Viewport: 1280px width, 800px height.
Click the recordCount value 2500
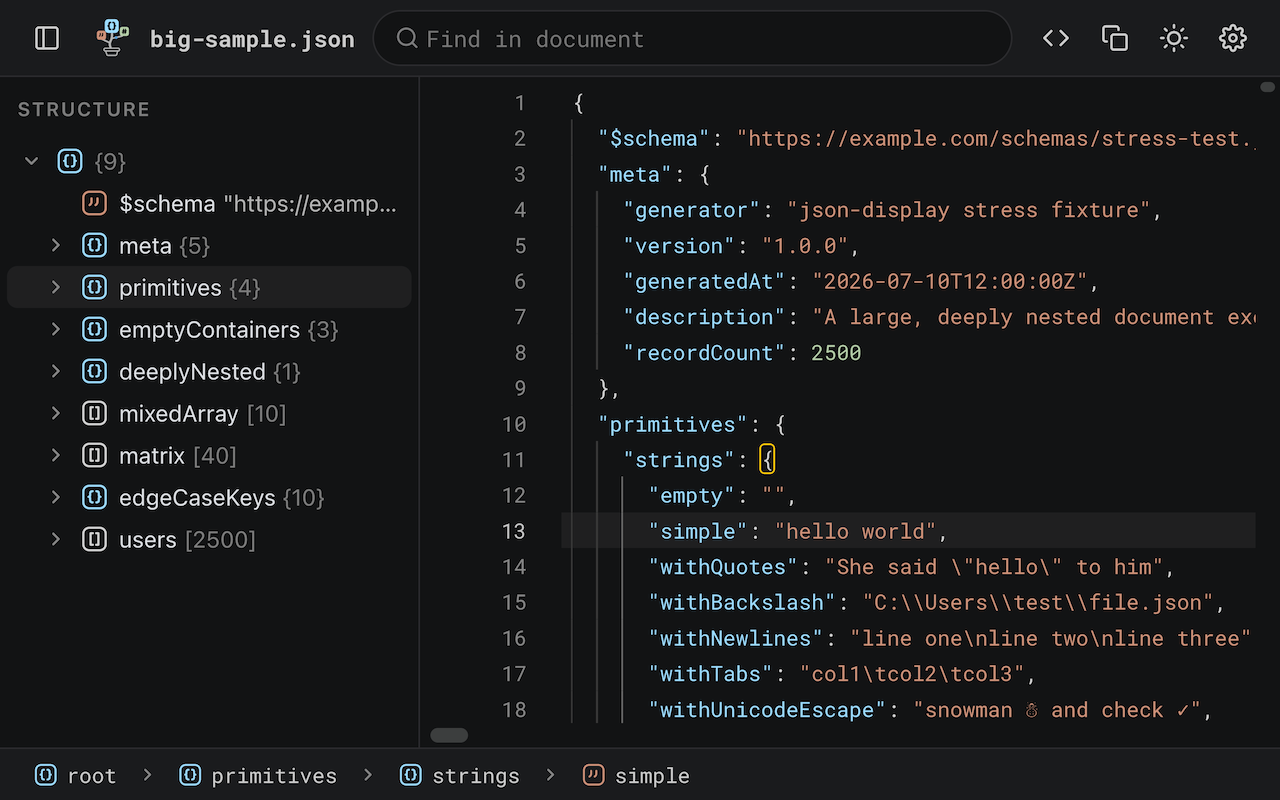point(836,353)
